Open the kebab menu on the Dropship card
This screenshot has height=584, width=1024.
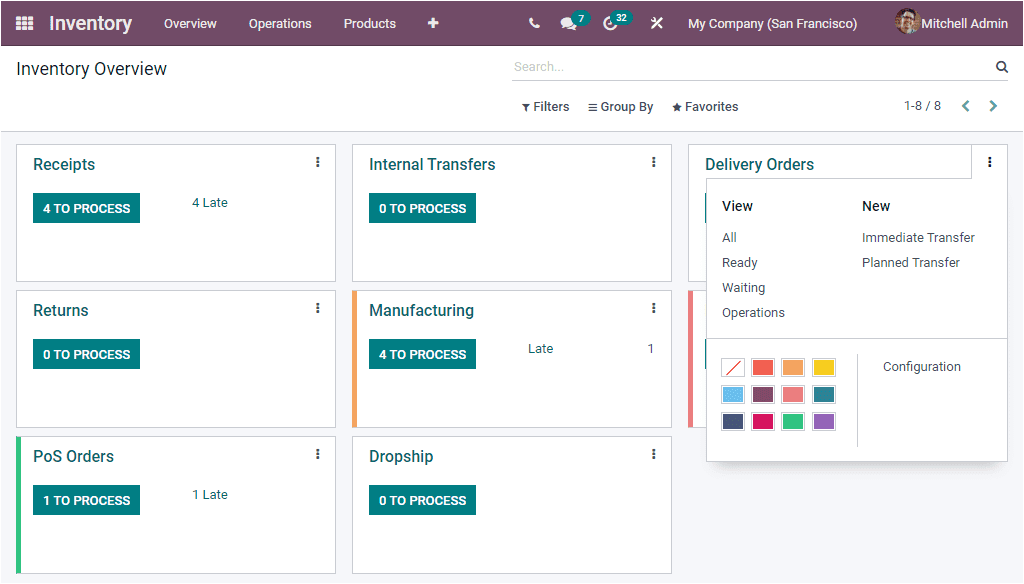[x=653, y=453]
